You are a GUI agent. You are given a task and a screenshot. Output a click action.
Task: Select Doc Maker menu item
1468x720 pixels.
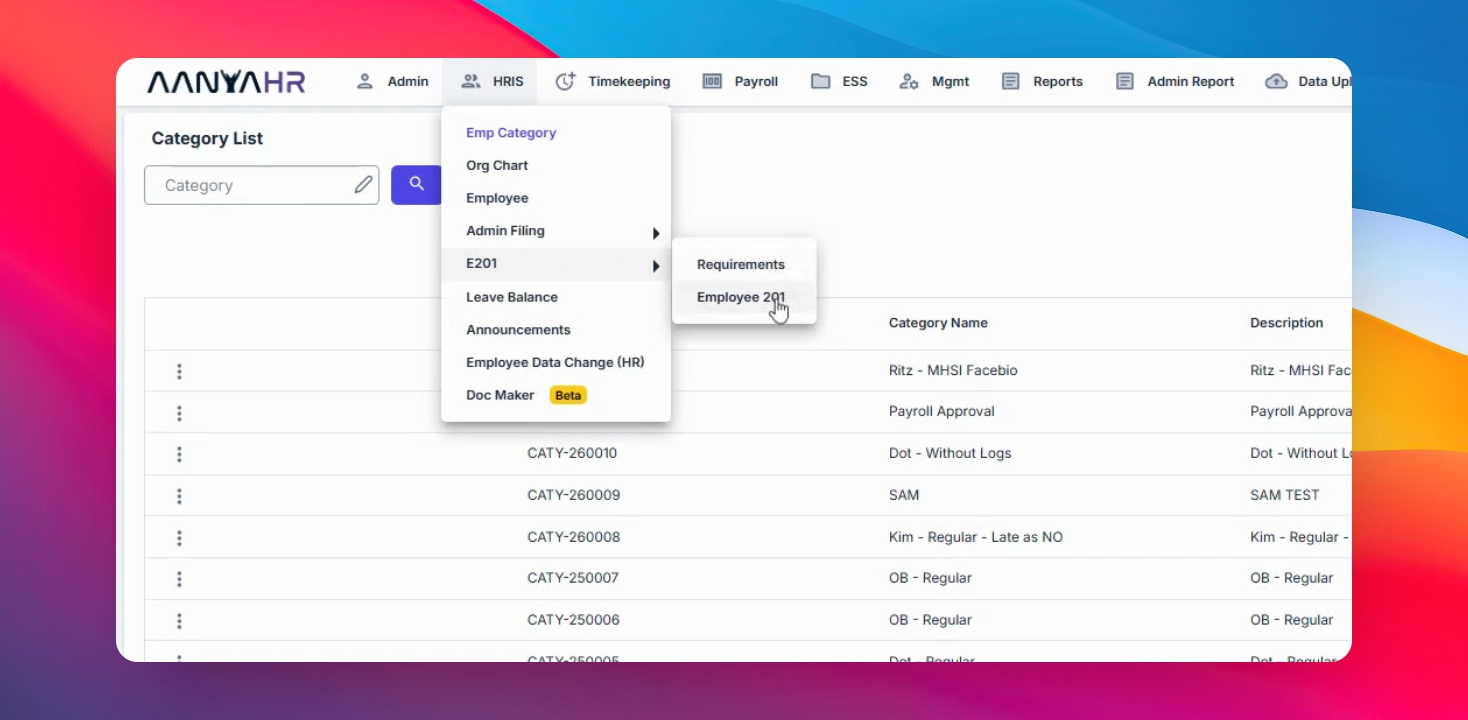tap(556, 395)
